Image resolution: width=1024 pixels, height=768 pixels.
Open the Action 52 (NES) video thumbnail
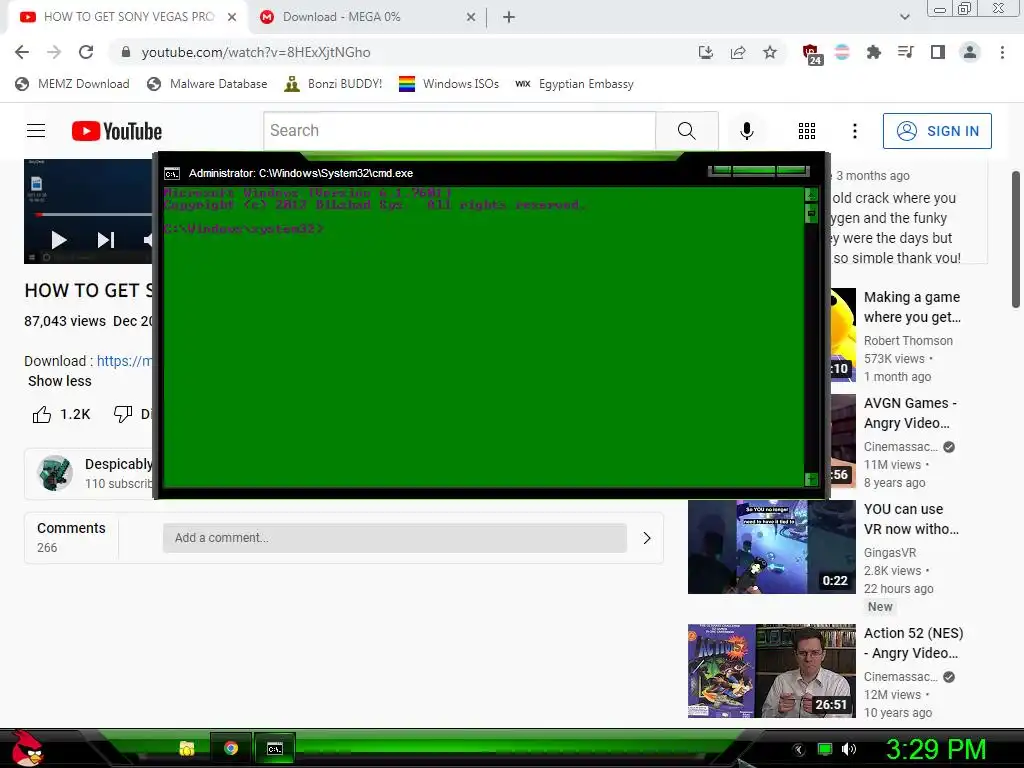[771, 671]
